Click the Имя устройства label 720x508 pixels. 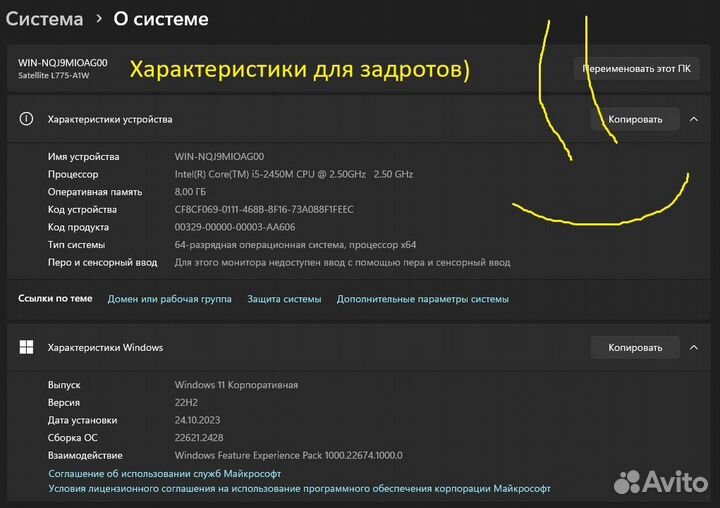click(83, 157)
